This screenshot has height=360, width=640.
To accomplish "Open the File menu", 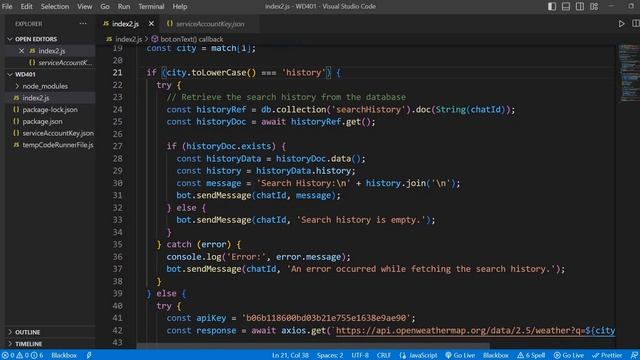I will pyautogui.click(x=7, y=7).
